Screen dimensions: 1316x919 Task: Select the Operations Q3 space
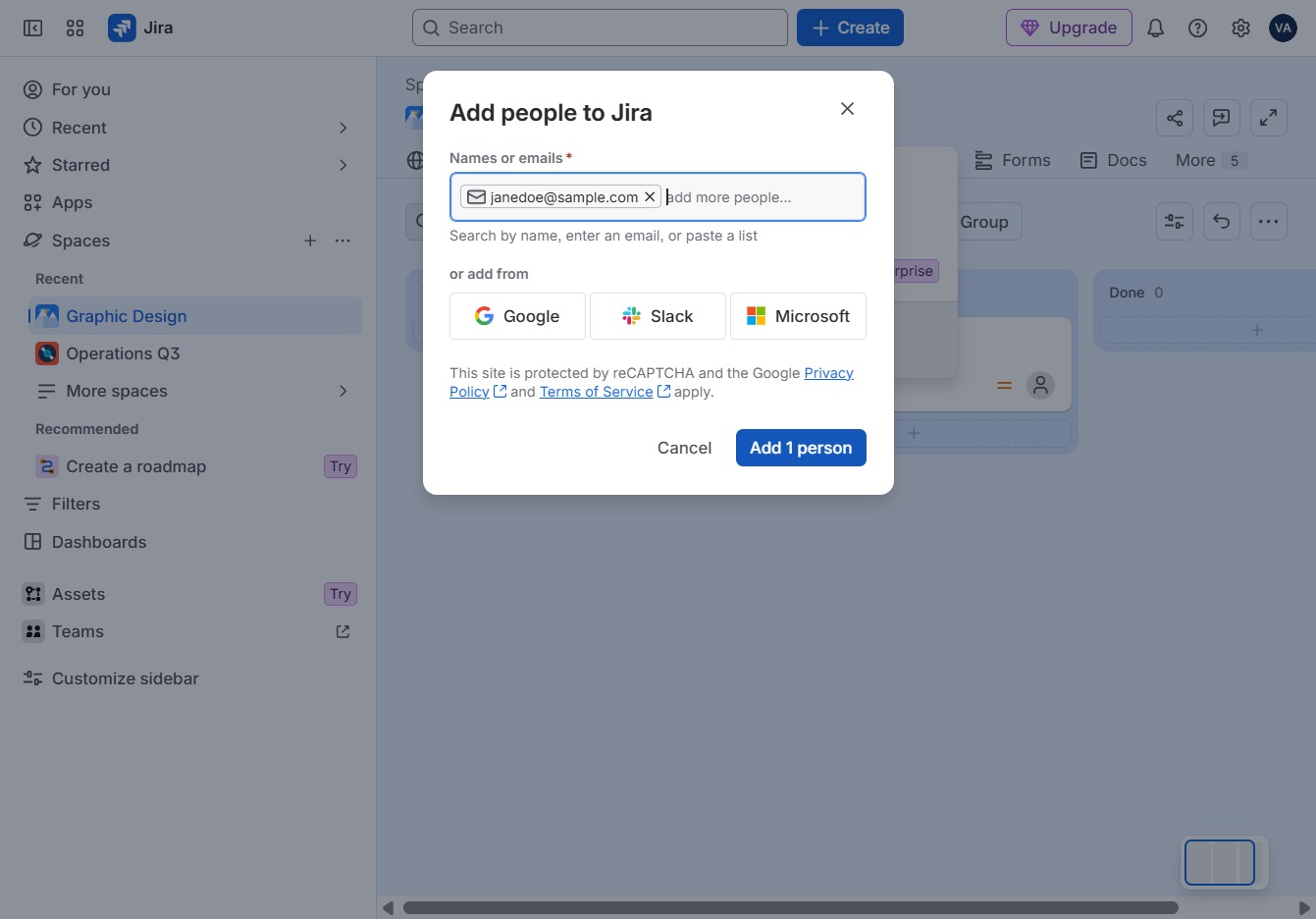pos(195,353)
